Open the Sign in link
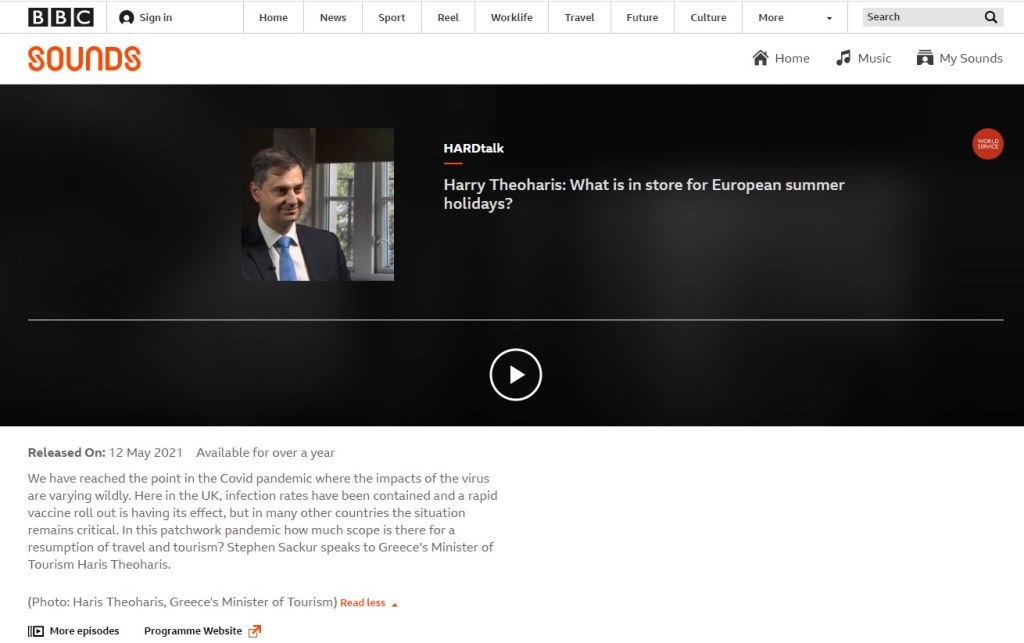The height and width of the screenshot is (643, 1024). pos(155,18)
